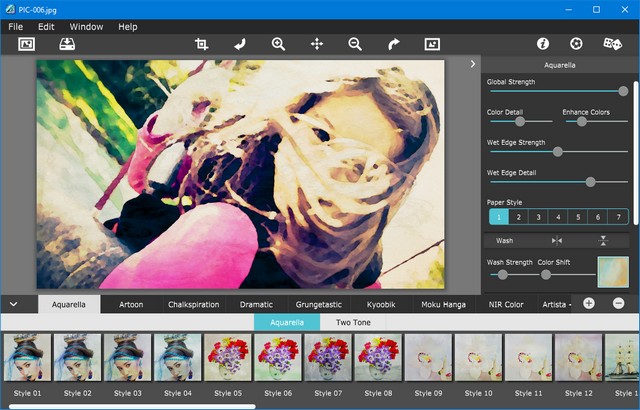Click the zoom in magnifier
640x410 pixels.
click(x=278, y=44)
